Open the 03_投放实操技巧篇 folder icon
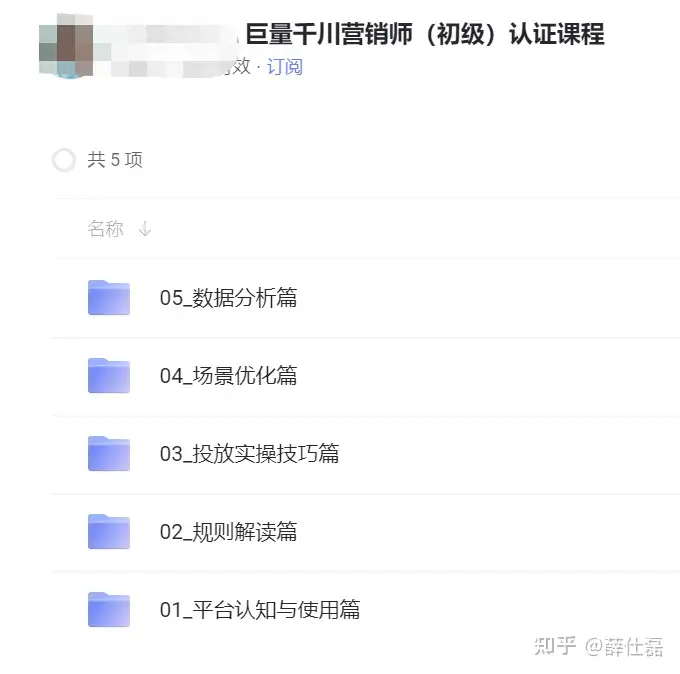This screenshot has width=680, height=674. (x=109, y=454)
